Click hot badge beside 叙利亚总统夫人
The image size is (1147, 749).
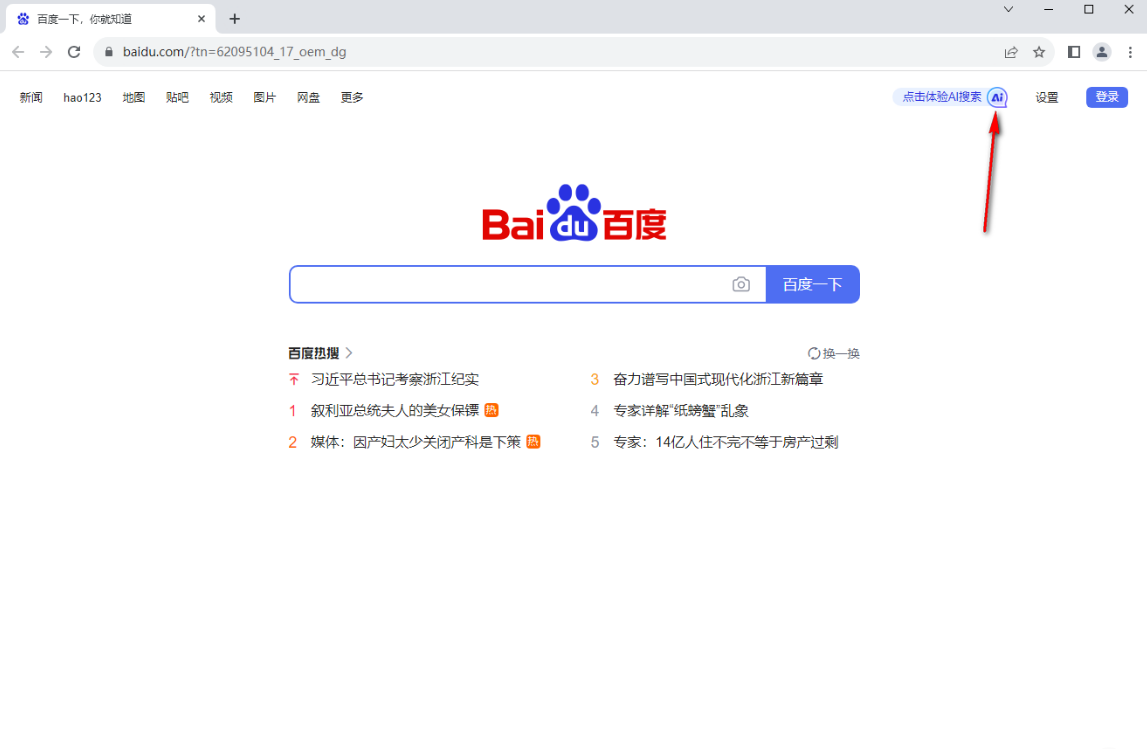492,410
